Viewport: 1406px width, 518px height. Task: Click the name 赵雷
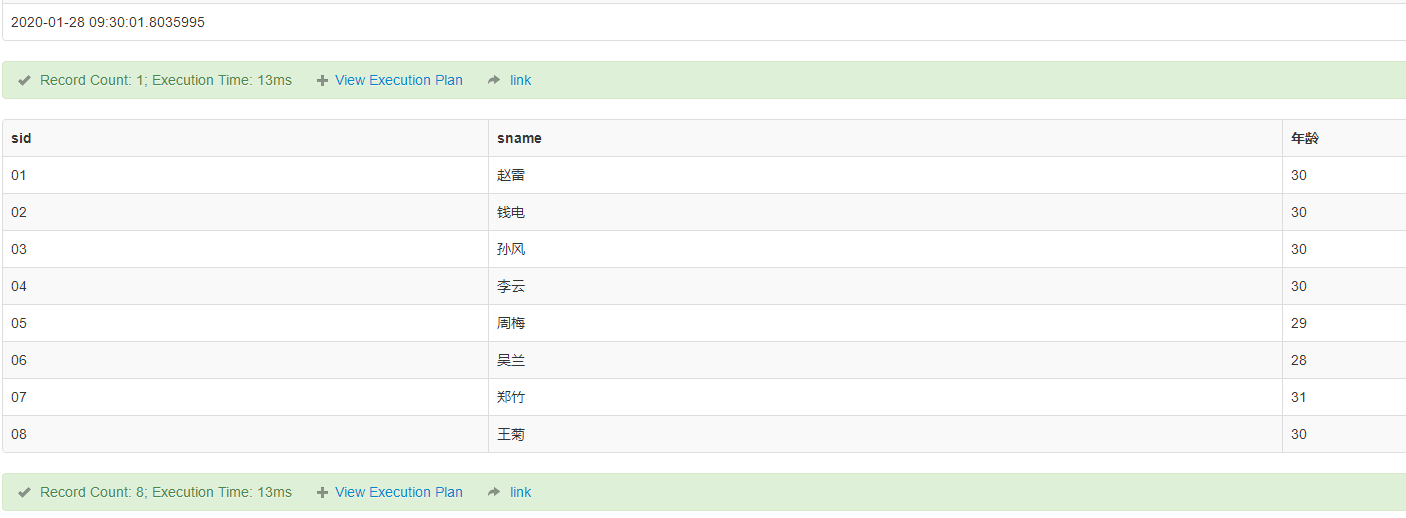point(511,175)
